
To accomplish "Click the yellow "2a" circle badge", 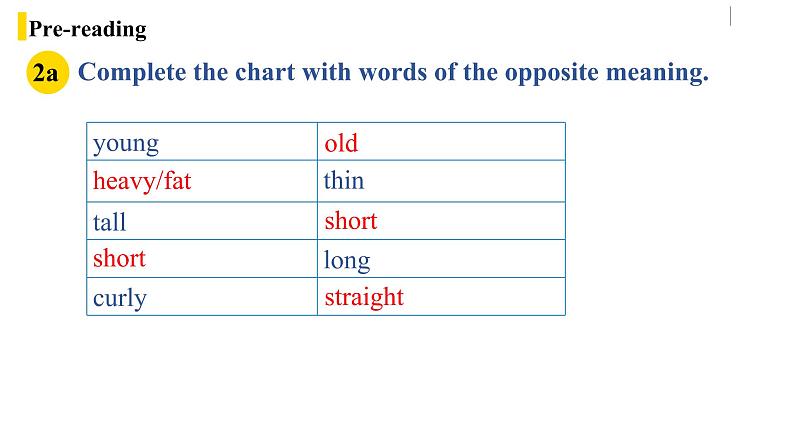I will tap(47, 74).
